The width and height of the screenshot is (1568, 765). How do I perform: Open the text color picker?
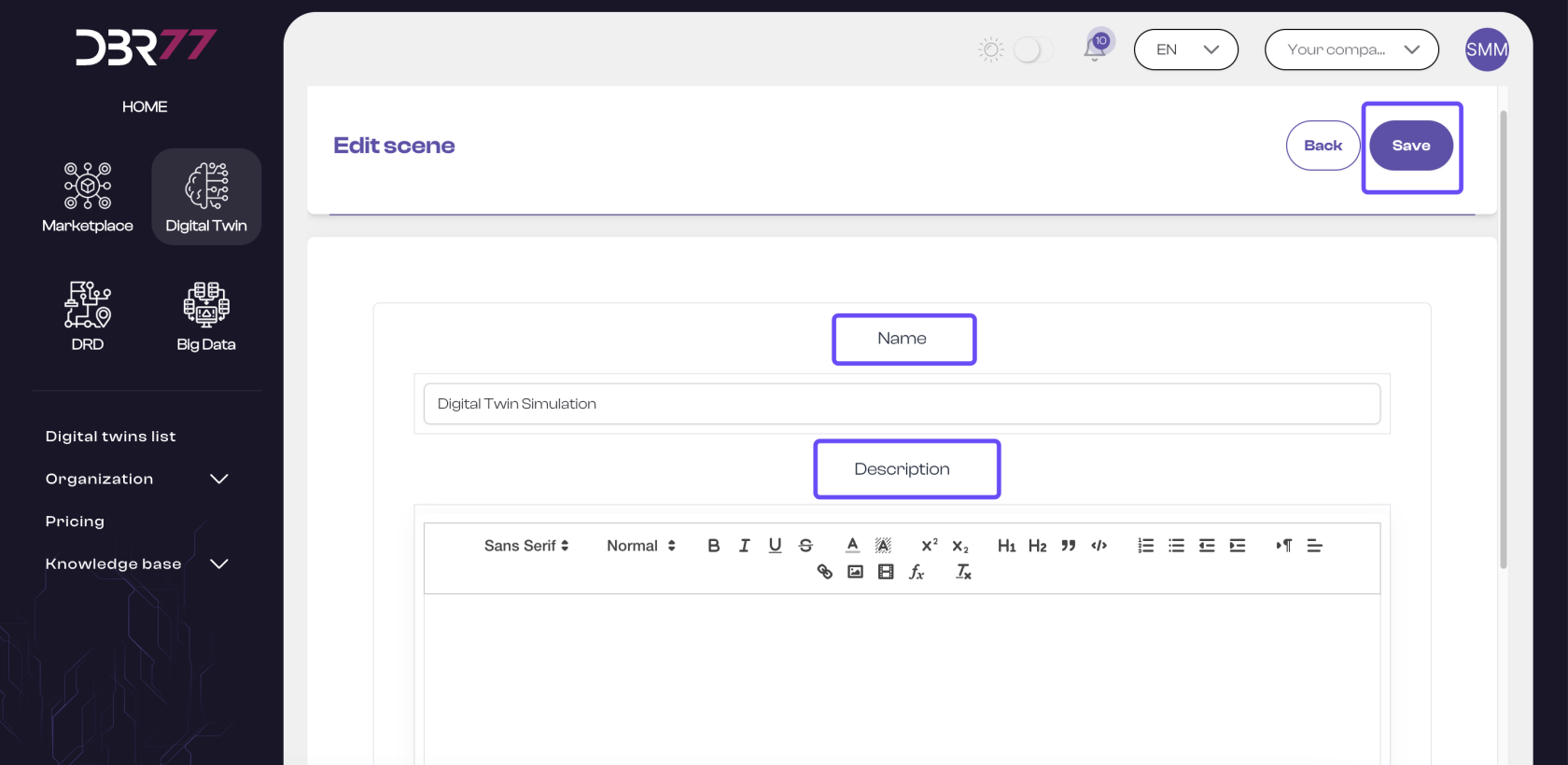pos(852,546)
